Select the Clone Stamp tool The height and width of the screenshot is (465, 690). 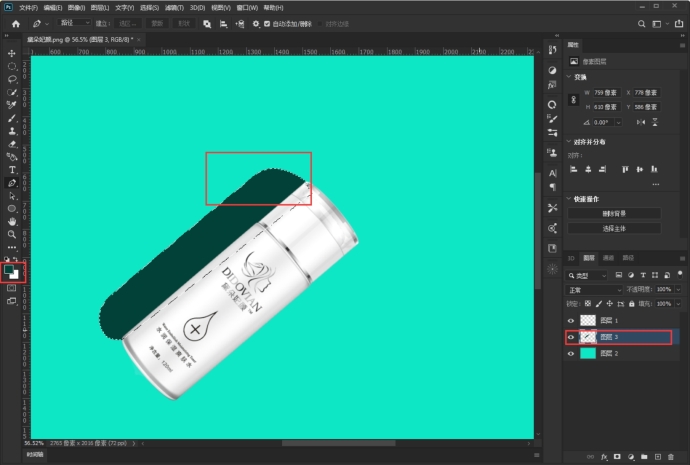point(12,131)
